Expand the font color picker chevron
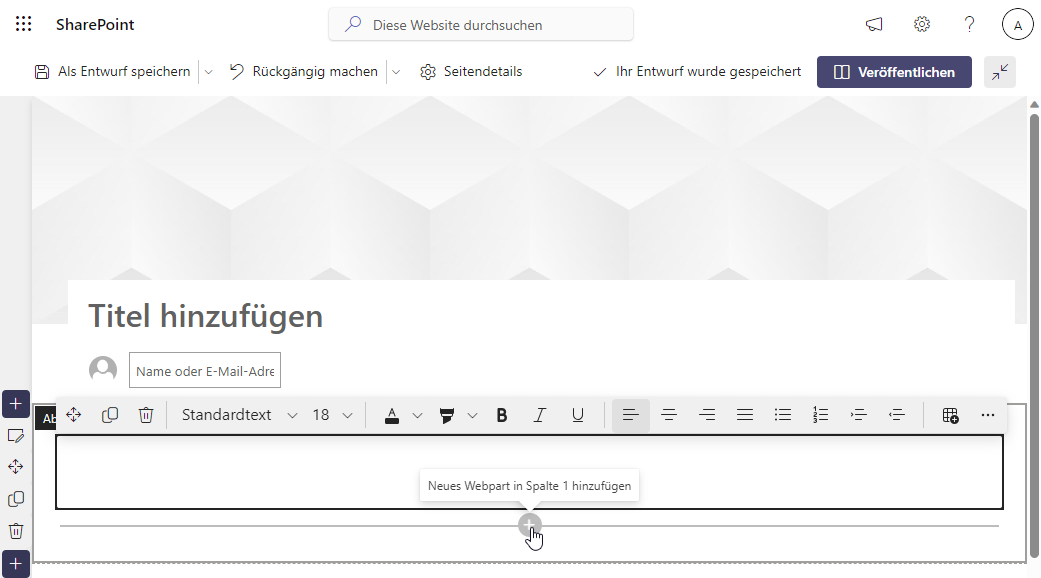Viewport: 1041px width, 578px height. pos(418,415)
